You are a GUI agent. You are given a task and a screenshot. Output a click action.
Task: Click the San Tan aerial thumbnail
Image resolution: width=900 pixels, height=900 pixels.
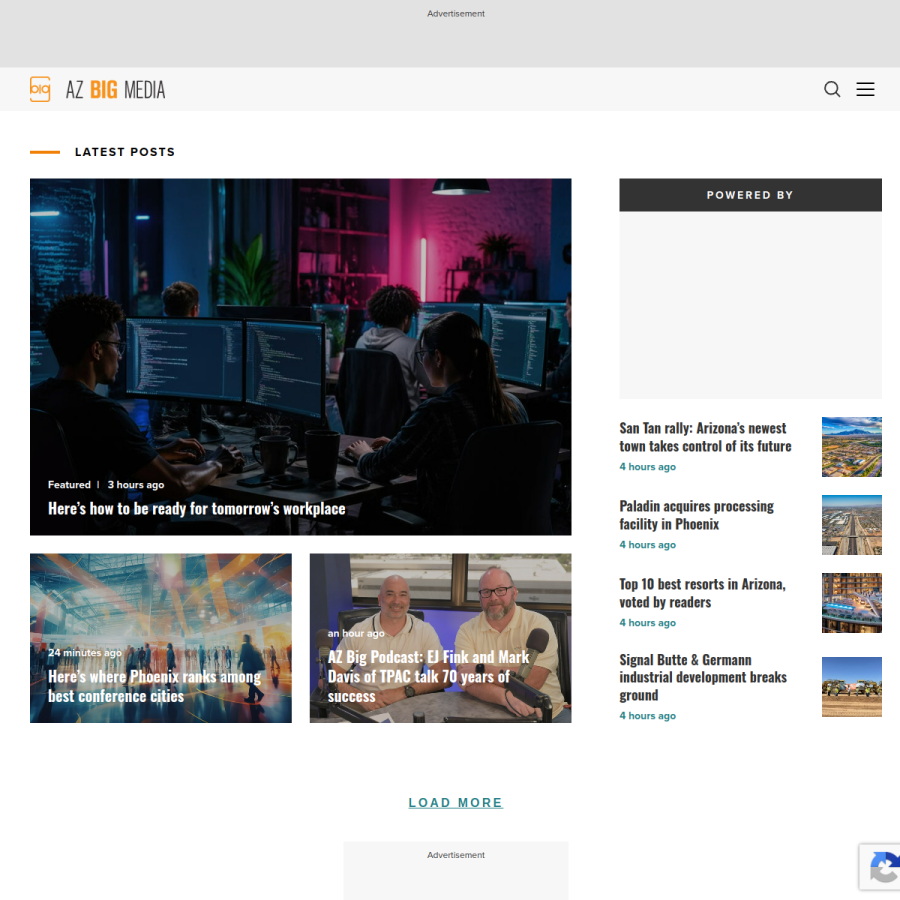click(851, 447)
